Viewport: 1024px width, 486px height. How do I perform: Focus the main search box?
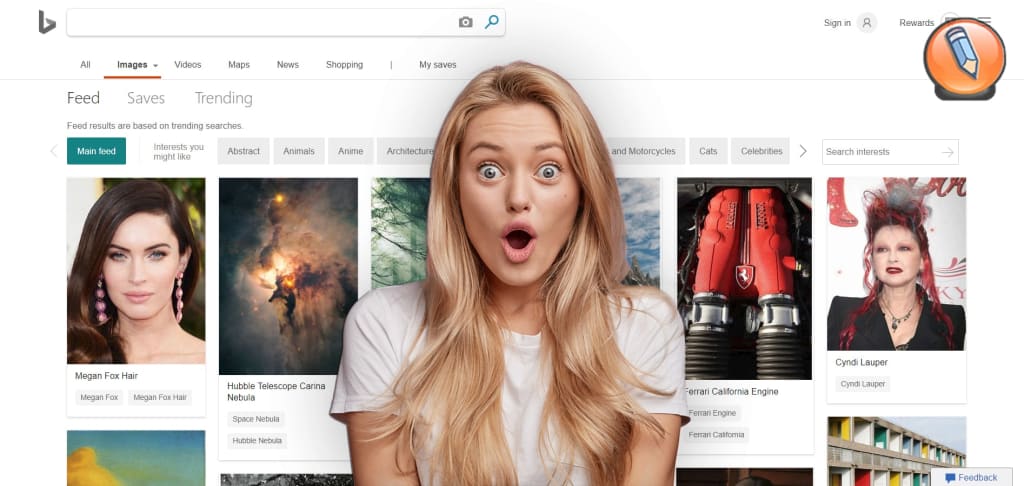click(x=286, y=22)
